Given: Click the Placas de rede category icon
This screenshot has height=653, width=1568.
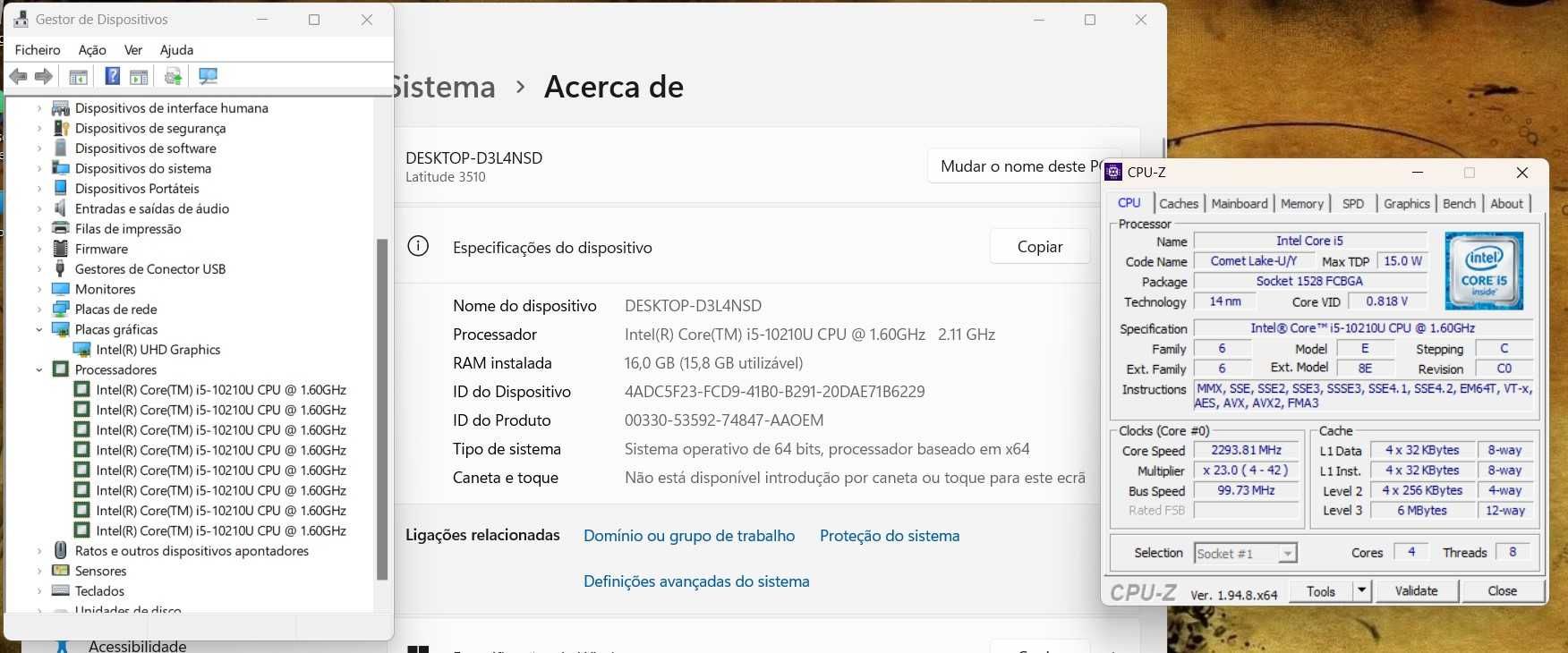Looking at the screenshot, I should 61,309.
